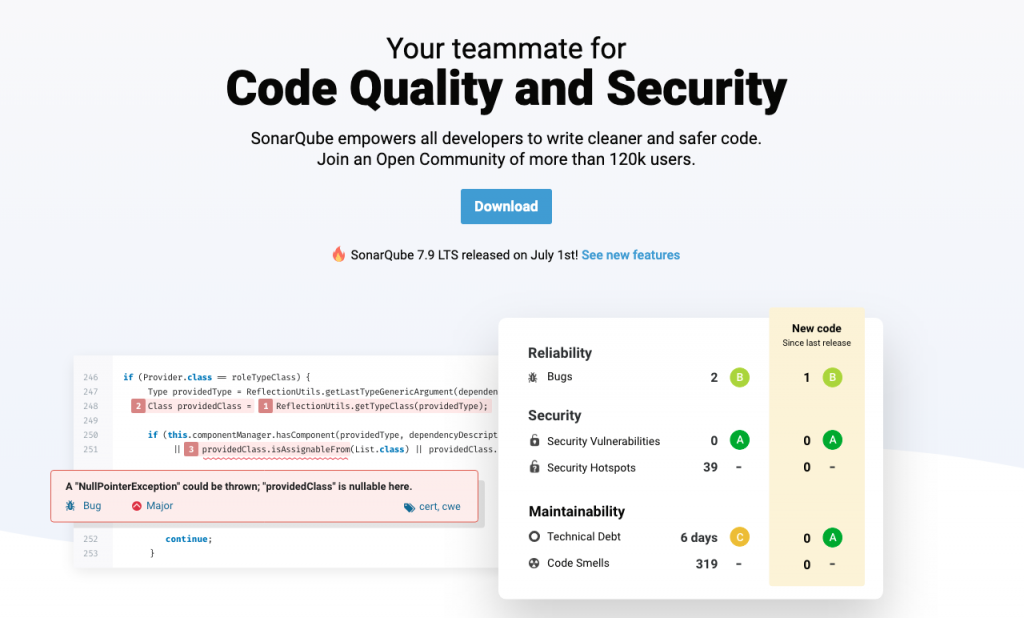The width and height of the screenshot is (1024, 618).
Task: Click issue marker 2 on line 248
Action: pyautogui.click(x=138, y=406)
